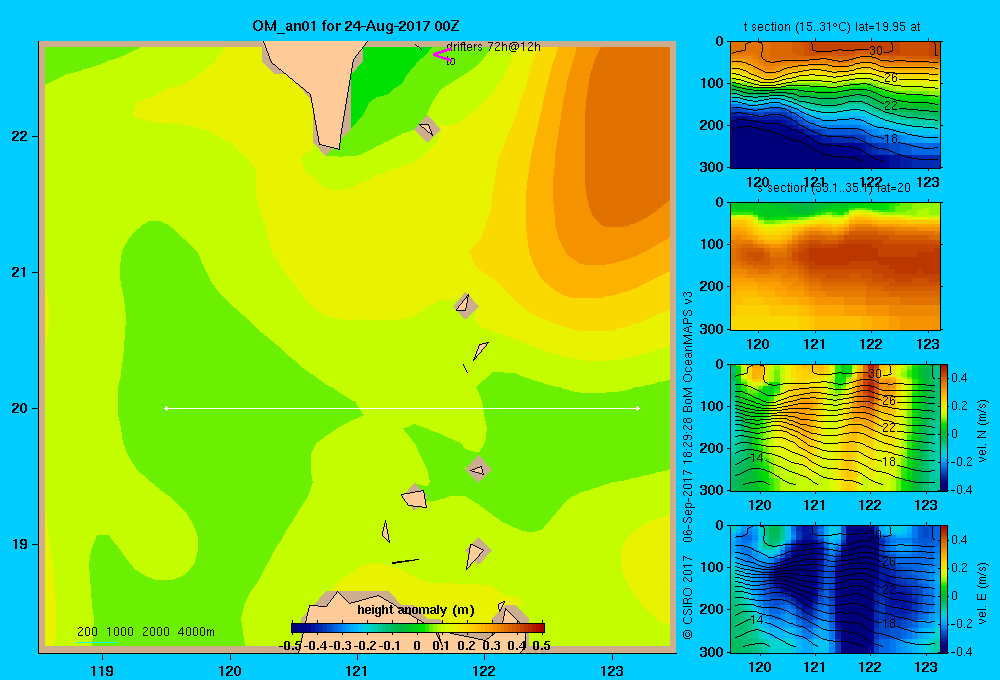Click the "14" contour label in the vel. N panel

[x=756, y=457]
